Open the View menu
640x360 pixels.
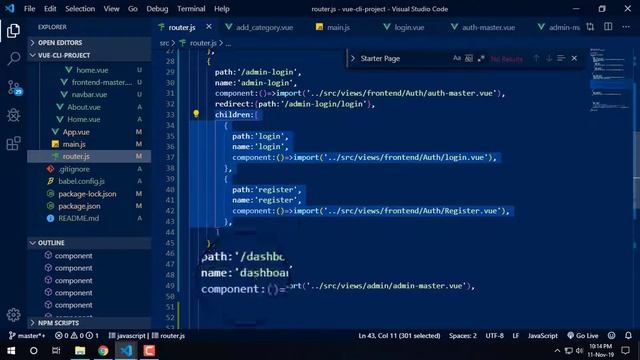(x=111, y=9)
